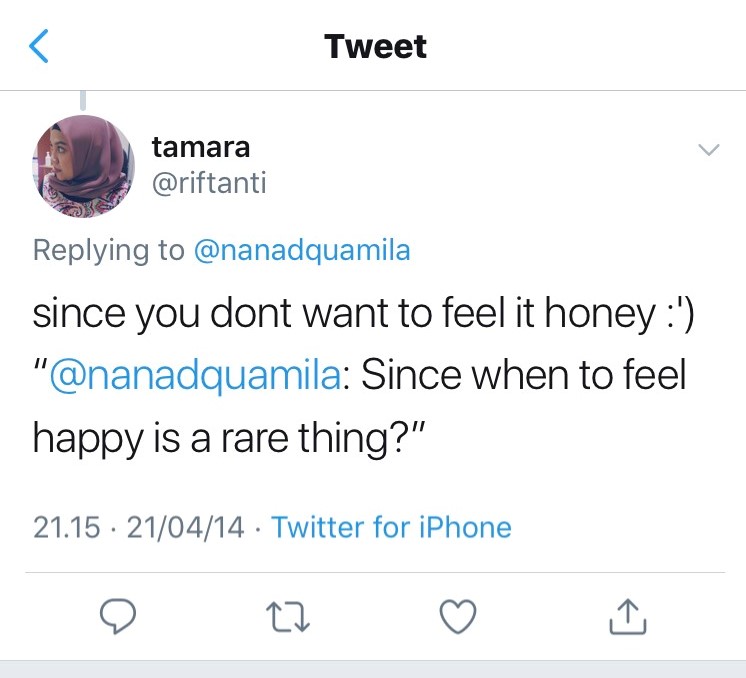
Task: Tap the Tweet header title
Action: coord(375,46)
